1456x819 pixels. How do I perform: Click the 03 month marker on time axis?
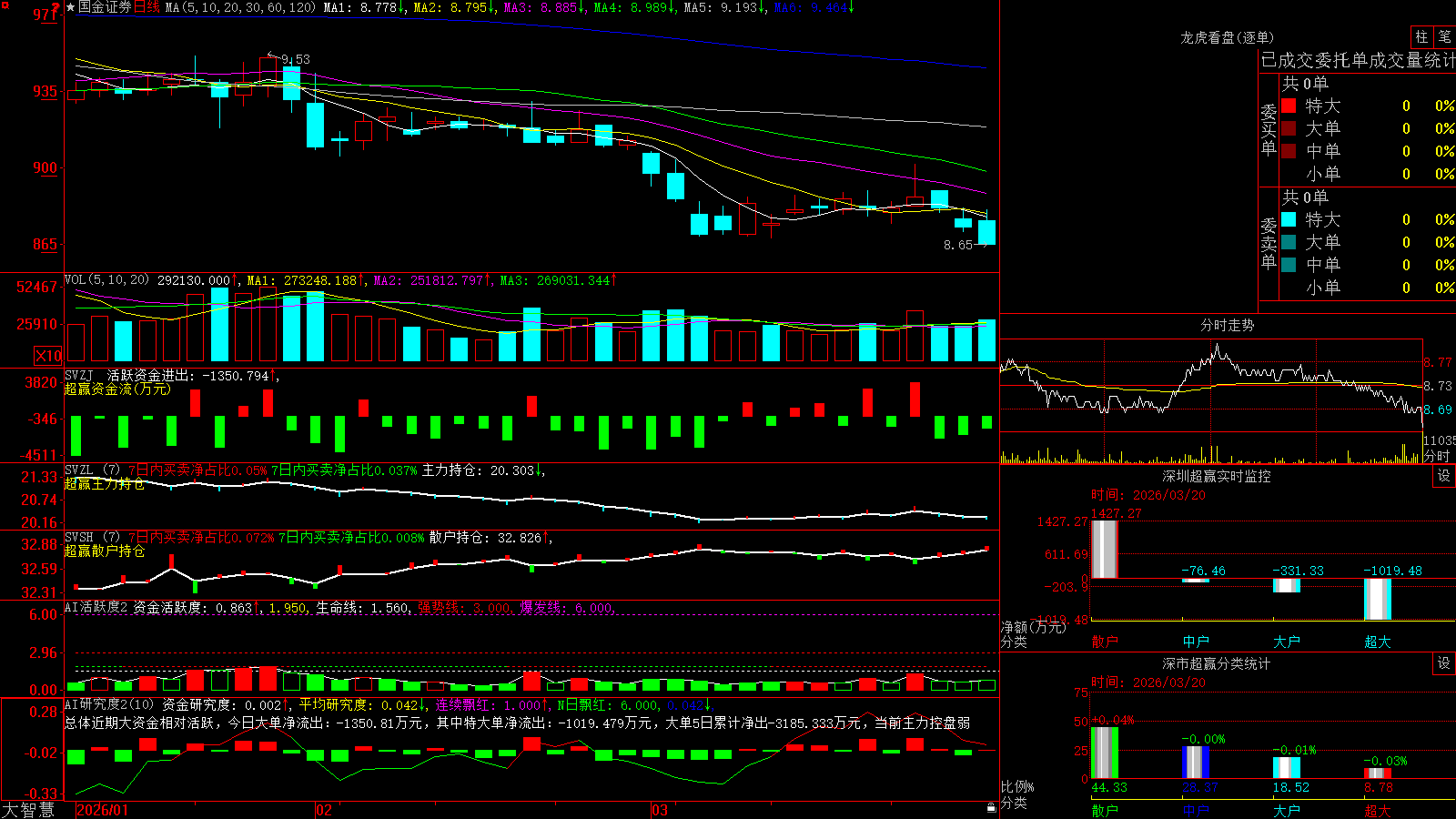click(x=660, y=810)
